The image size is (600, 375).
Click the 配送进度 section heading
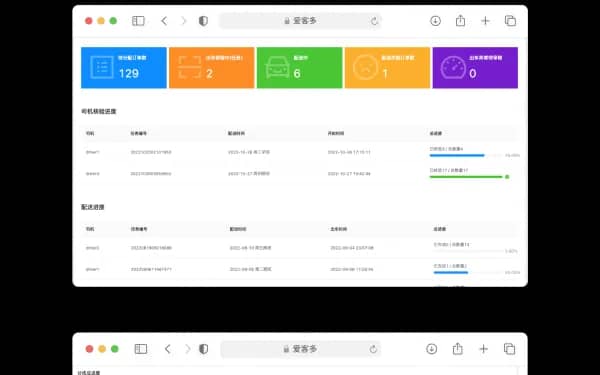[93, 207]
